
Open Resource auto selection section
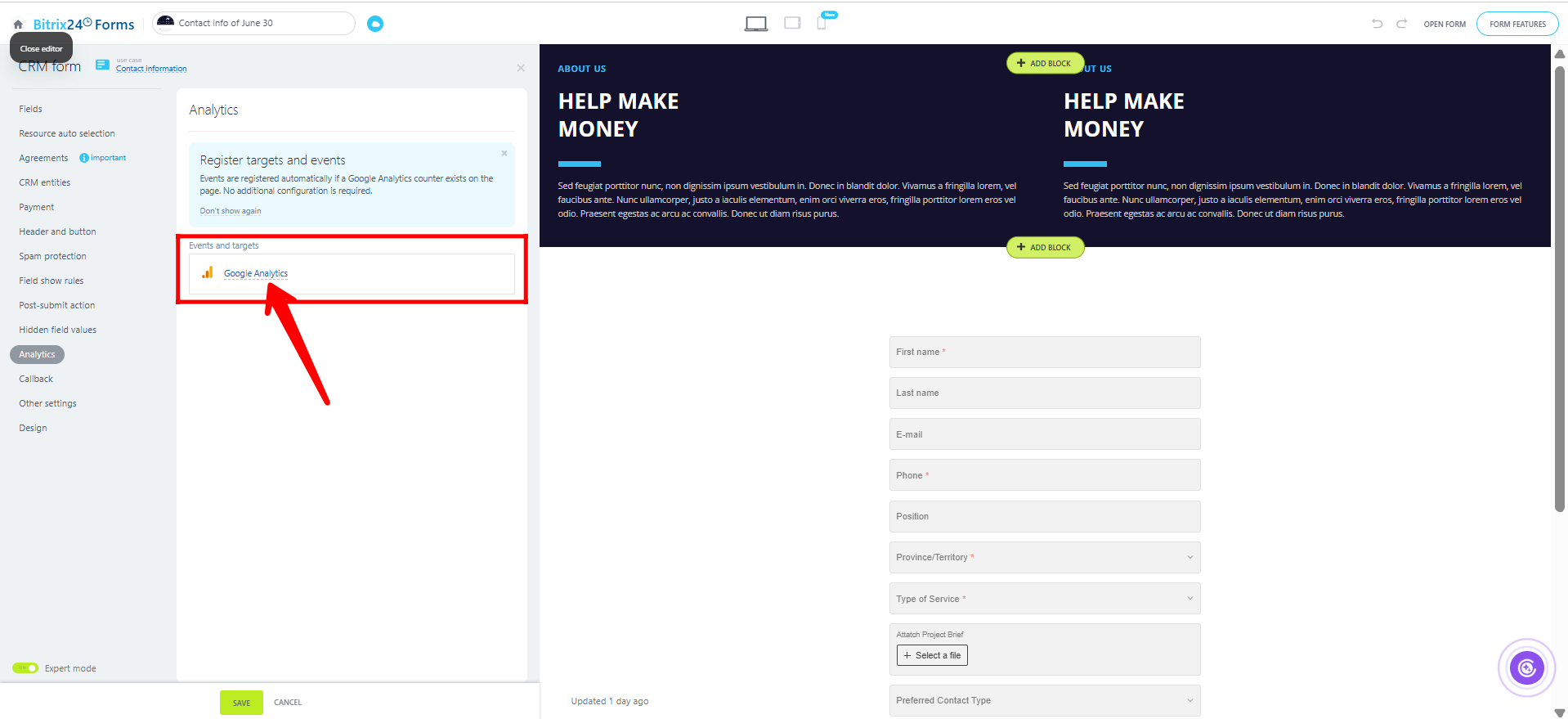coord(67,133)
